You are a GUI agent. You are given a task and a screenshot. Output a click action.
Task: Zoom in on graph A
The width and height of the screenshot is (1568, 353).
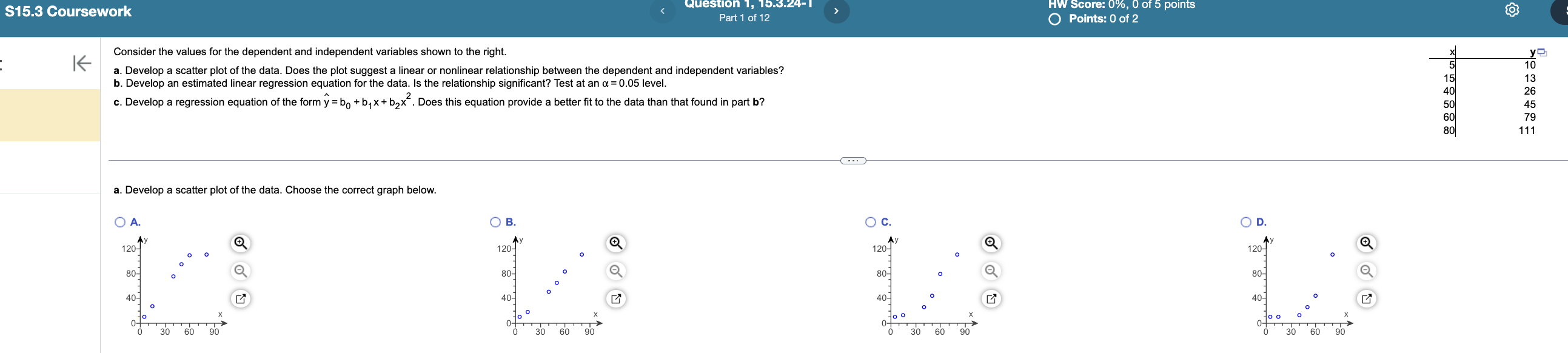click(x=241, y=243)
